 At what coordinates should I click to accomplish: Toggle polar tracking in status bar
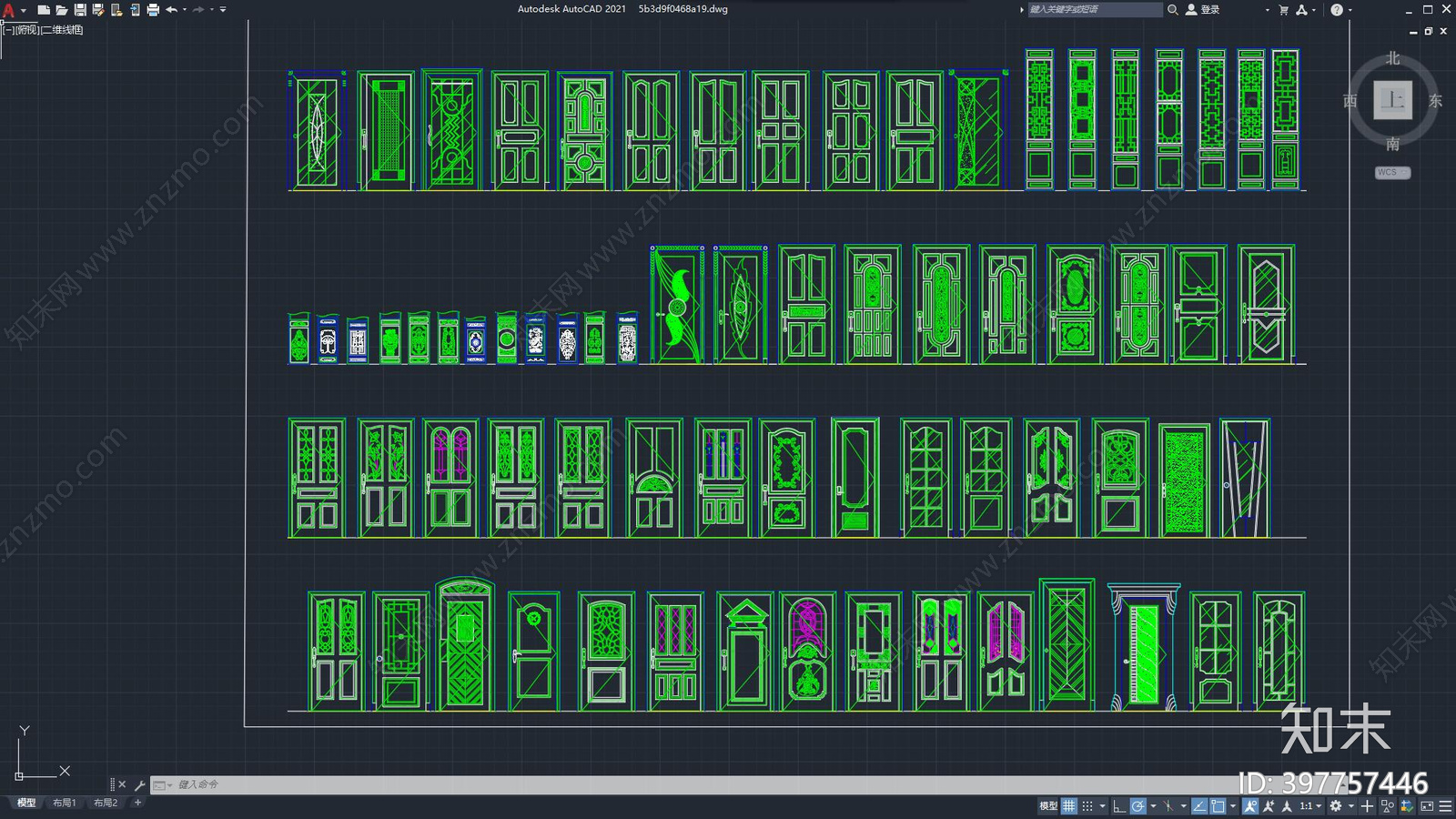point(1137,806)
